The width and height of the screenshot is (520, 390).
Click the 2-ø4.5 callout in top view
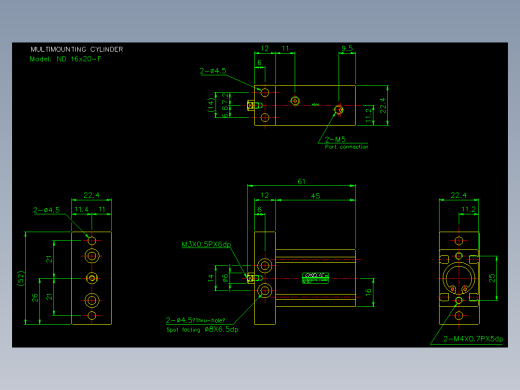(x=213, y=71)
